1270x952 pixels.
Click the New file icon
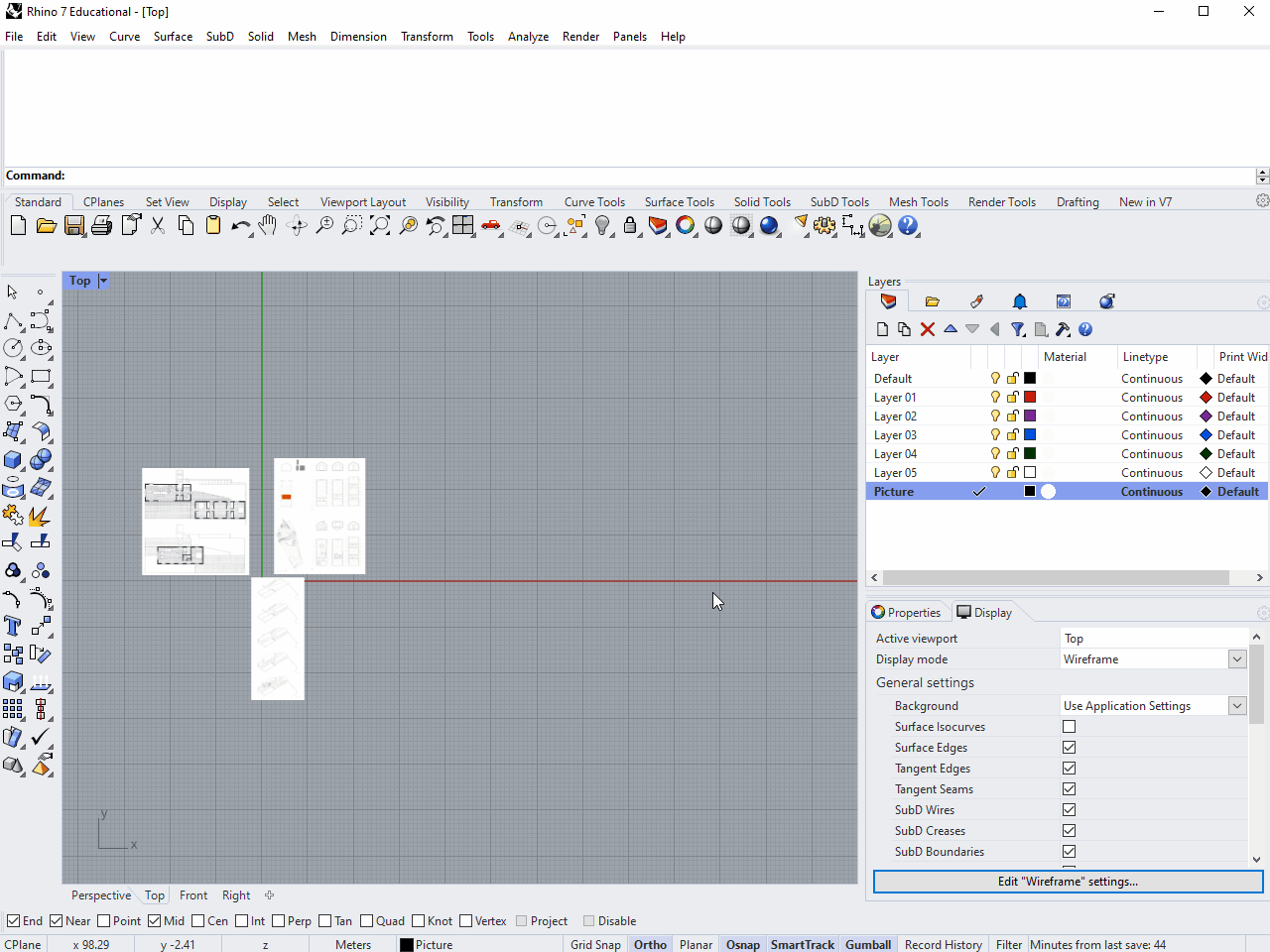pyautogui.click(x=18, y=226)
